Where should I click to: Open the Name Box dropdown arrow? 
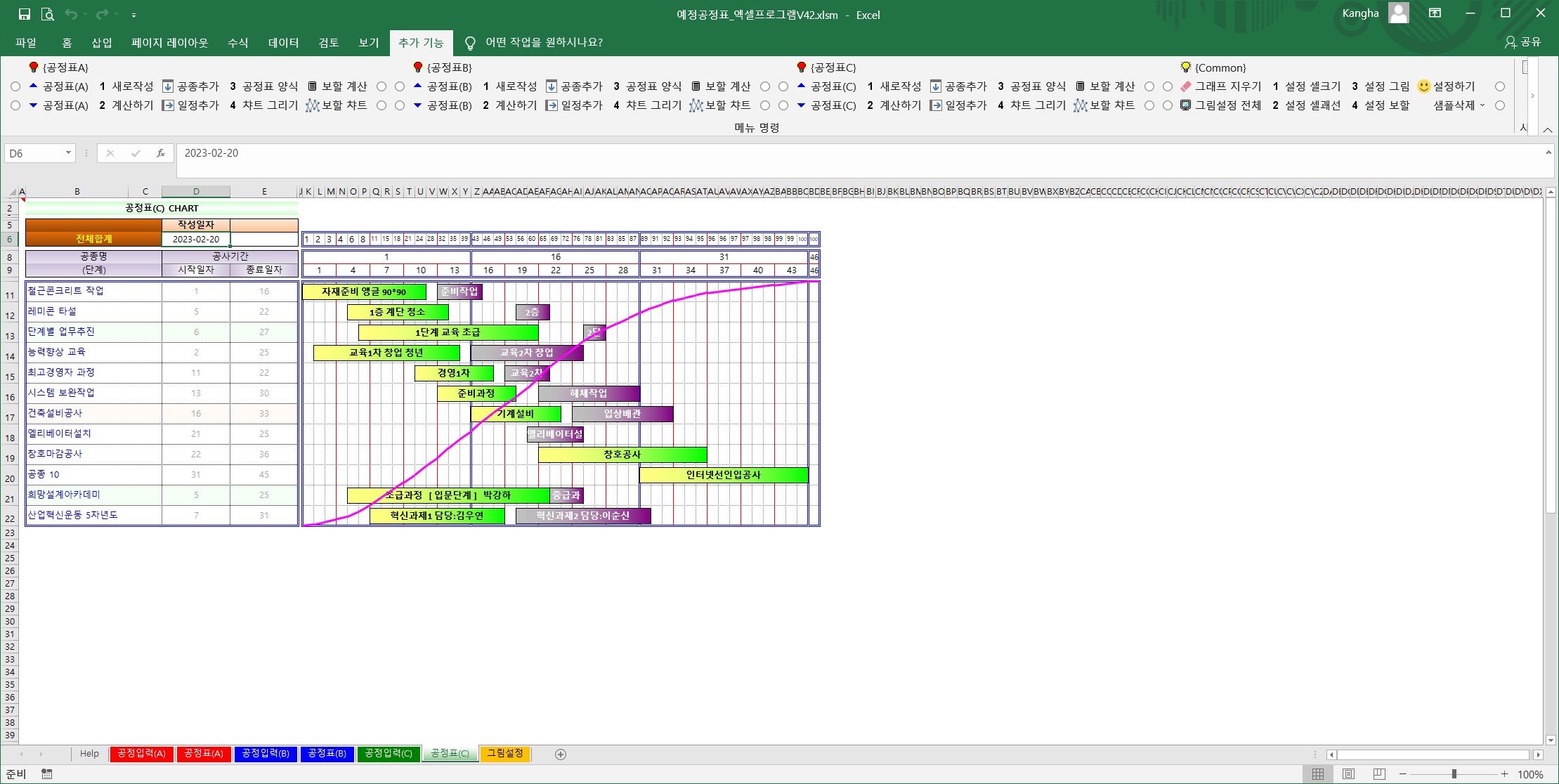pos(68,153)
